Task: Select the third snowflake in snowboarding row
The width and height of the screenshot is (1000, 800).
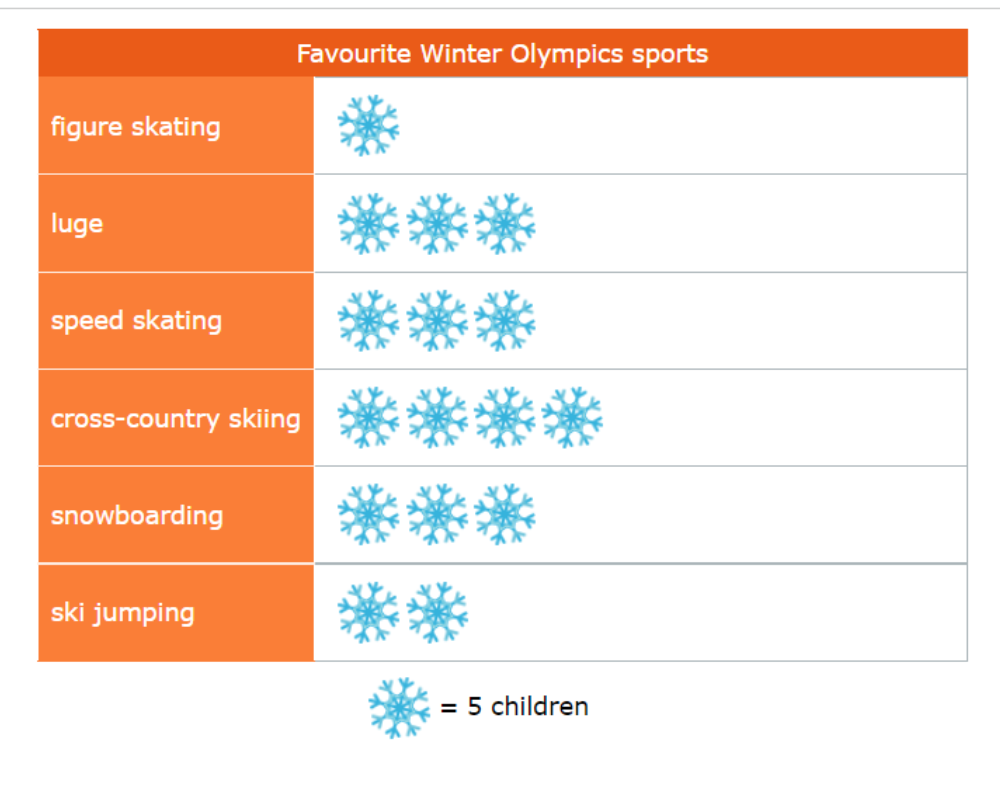Action: (x=505, y=514)
